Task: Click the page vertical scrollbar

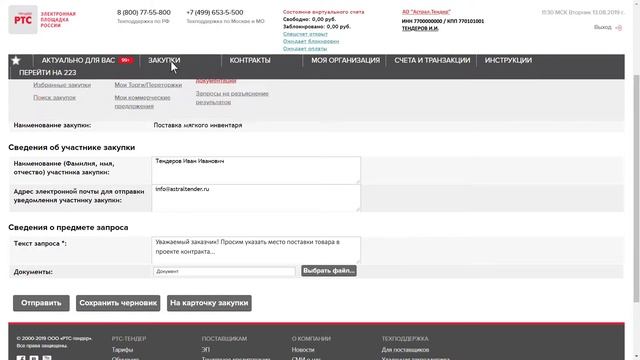Action: (636, 189)
